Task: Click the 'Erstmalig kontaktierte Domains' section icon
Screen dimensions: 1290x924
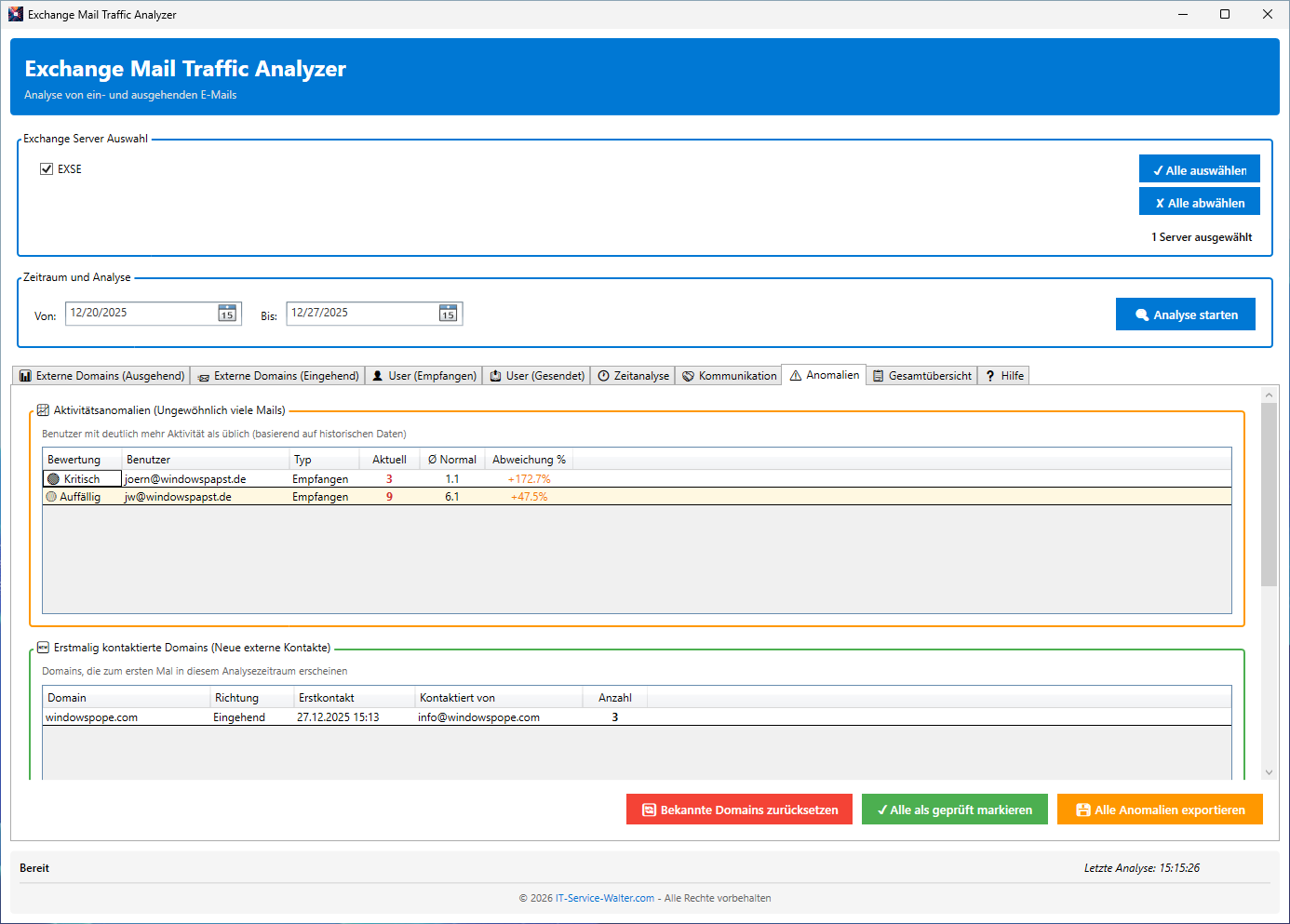Action: [x=43, y=648]
